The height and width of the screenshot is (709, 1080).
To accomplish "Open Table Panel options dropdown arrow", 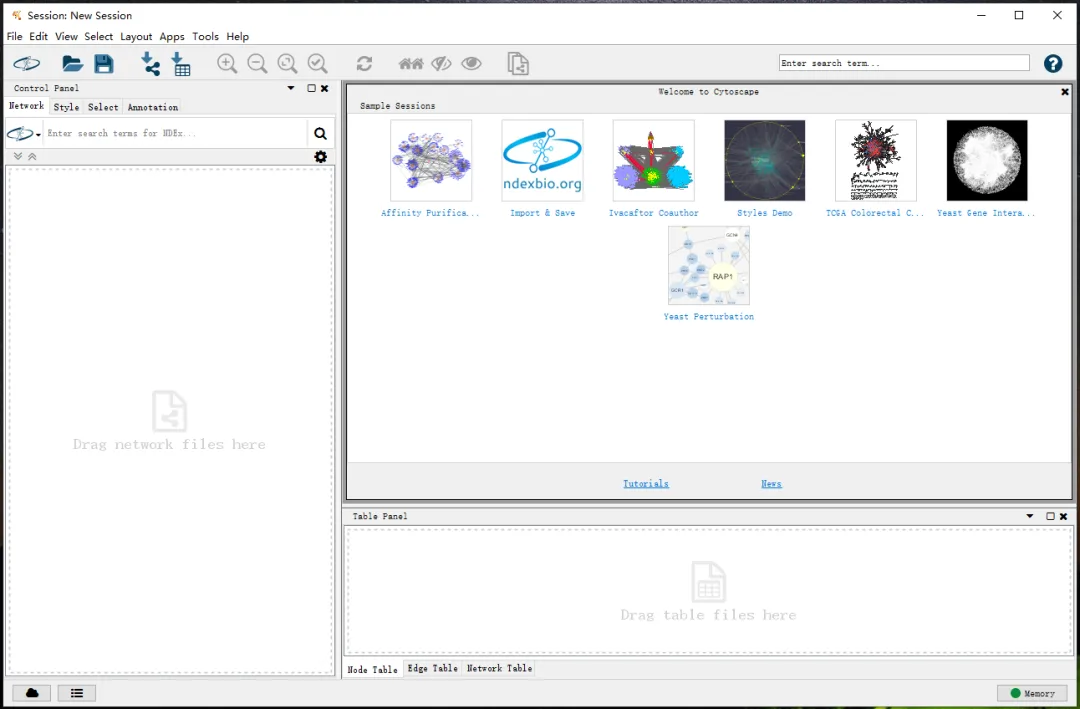I will 1030,515.
